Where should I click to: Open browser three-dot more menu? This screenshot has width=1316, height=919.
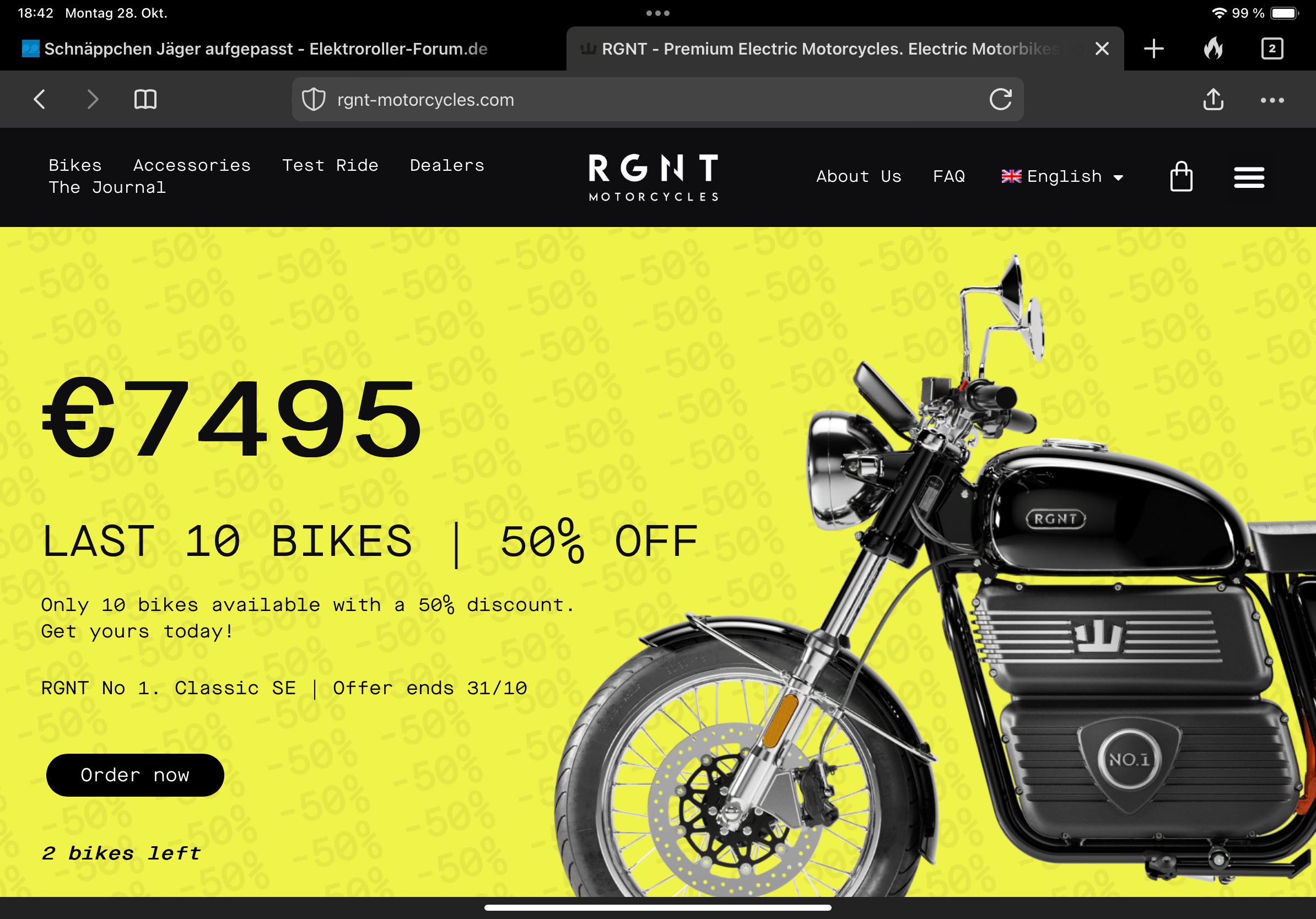(1272, 100)
